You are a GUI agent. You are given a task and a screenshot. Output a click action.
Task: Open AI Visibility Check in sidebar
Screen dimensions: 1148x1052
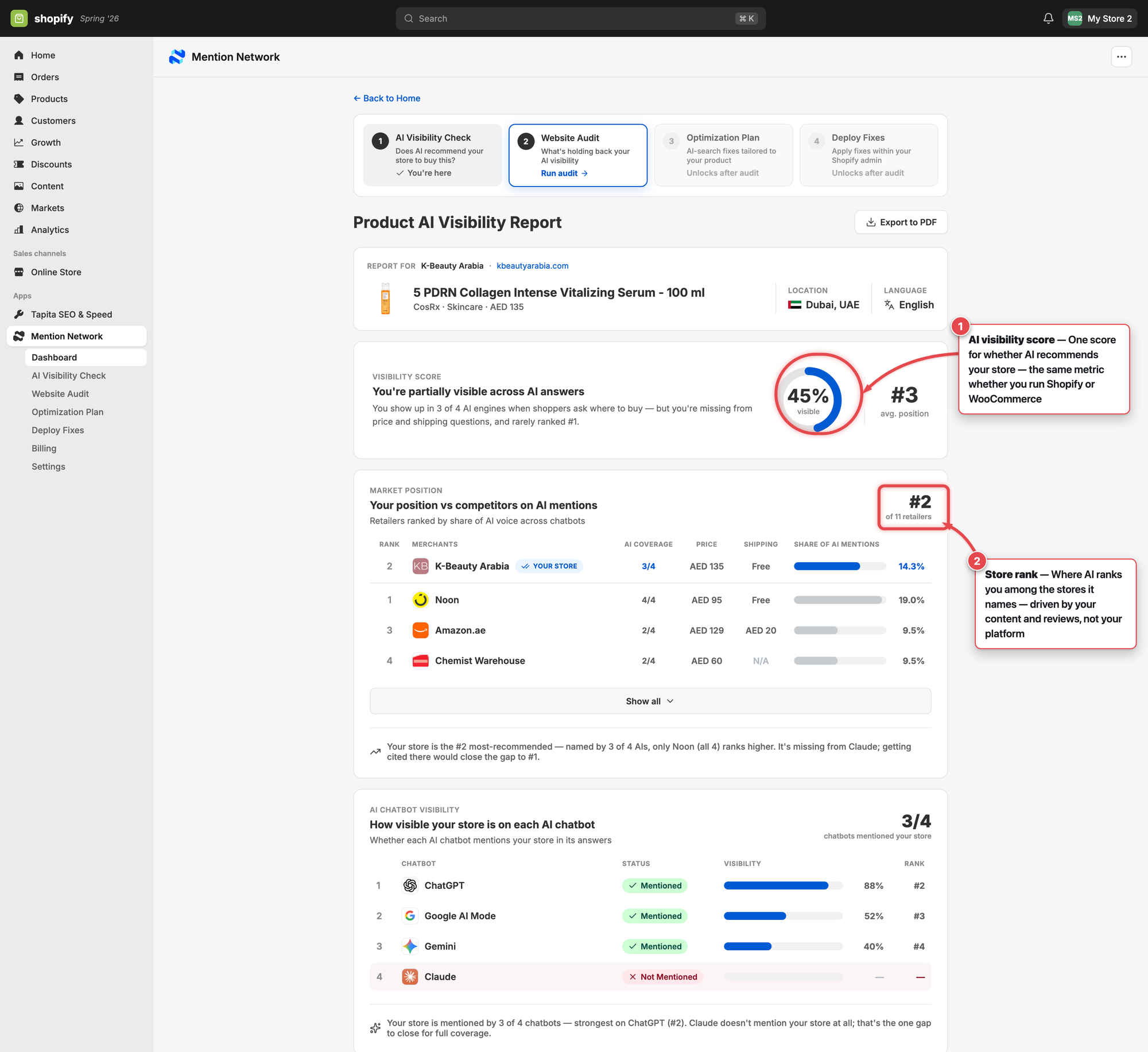coord(69,376)
